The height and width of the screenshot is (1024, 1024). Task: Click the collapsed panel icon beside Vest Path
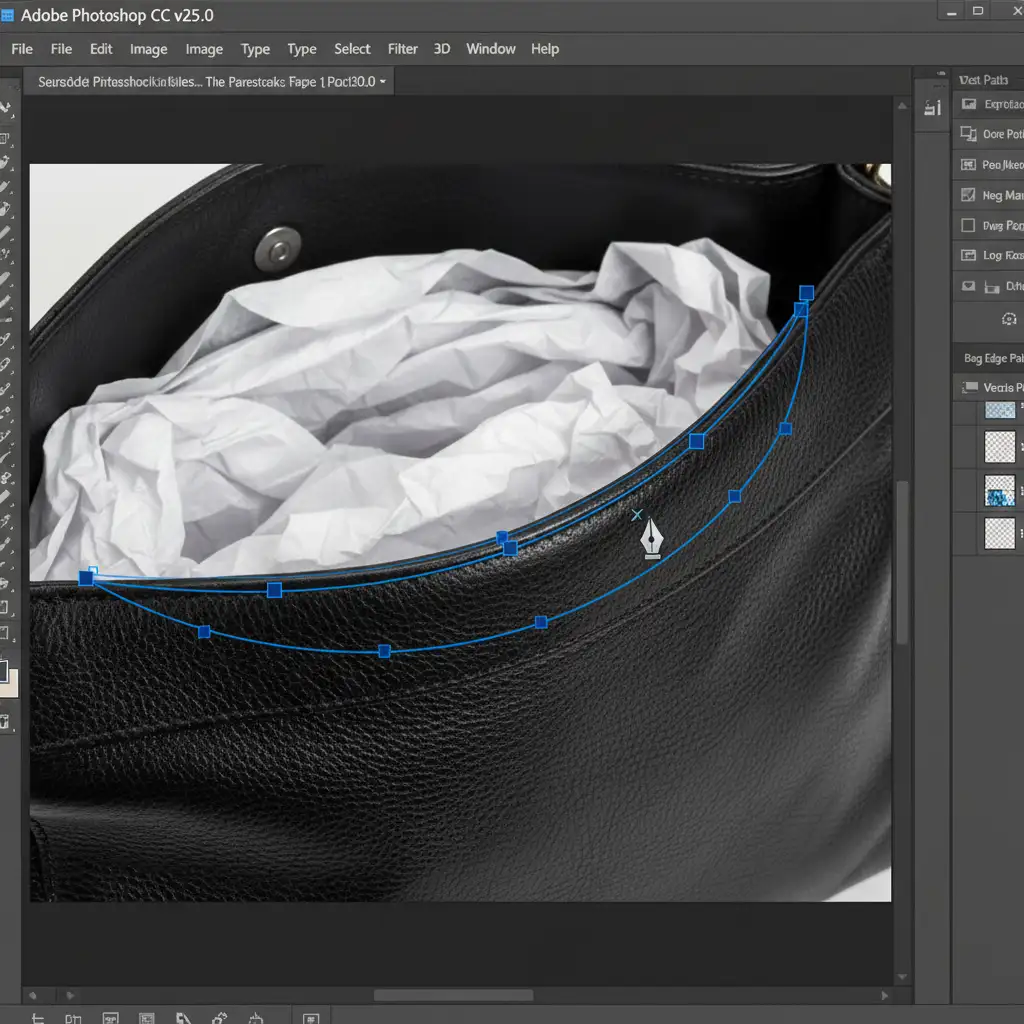934,108
